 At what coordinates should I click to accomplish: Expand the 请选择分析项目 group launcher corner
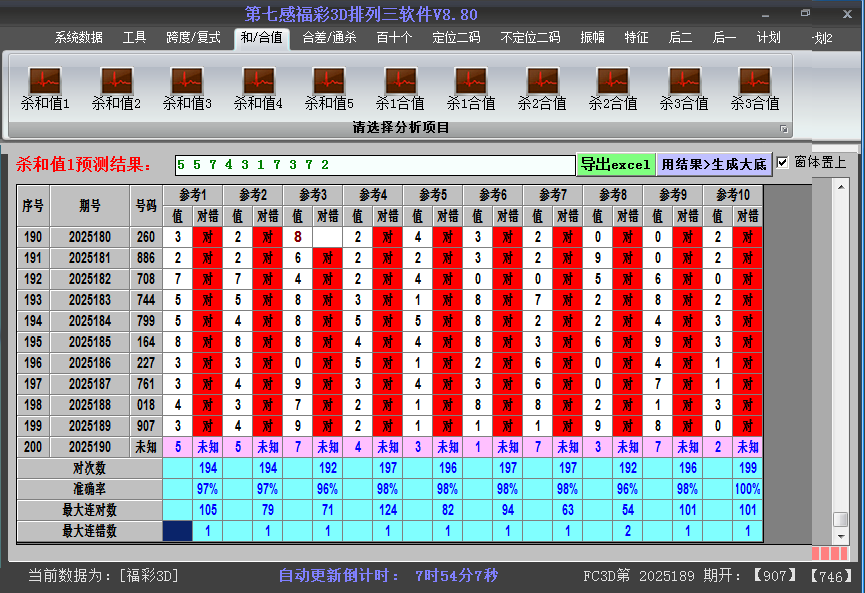point(783,129)
